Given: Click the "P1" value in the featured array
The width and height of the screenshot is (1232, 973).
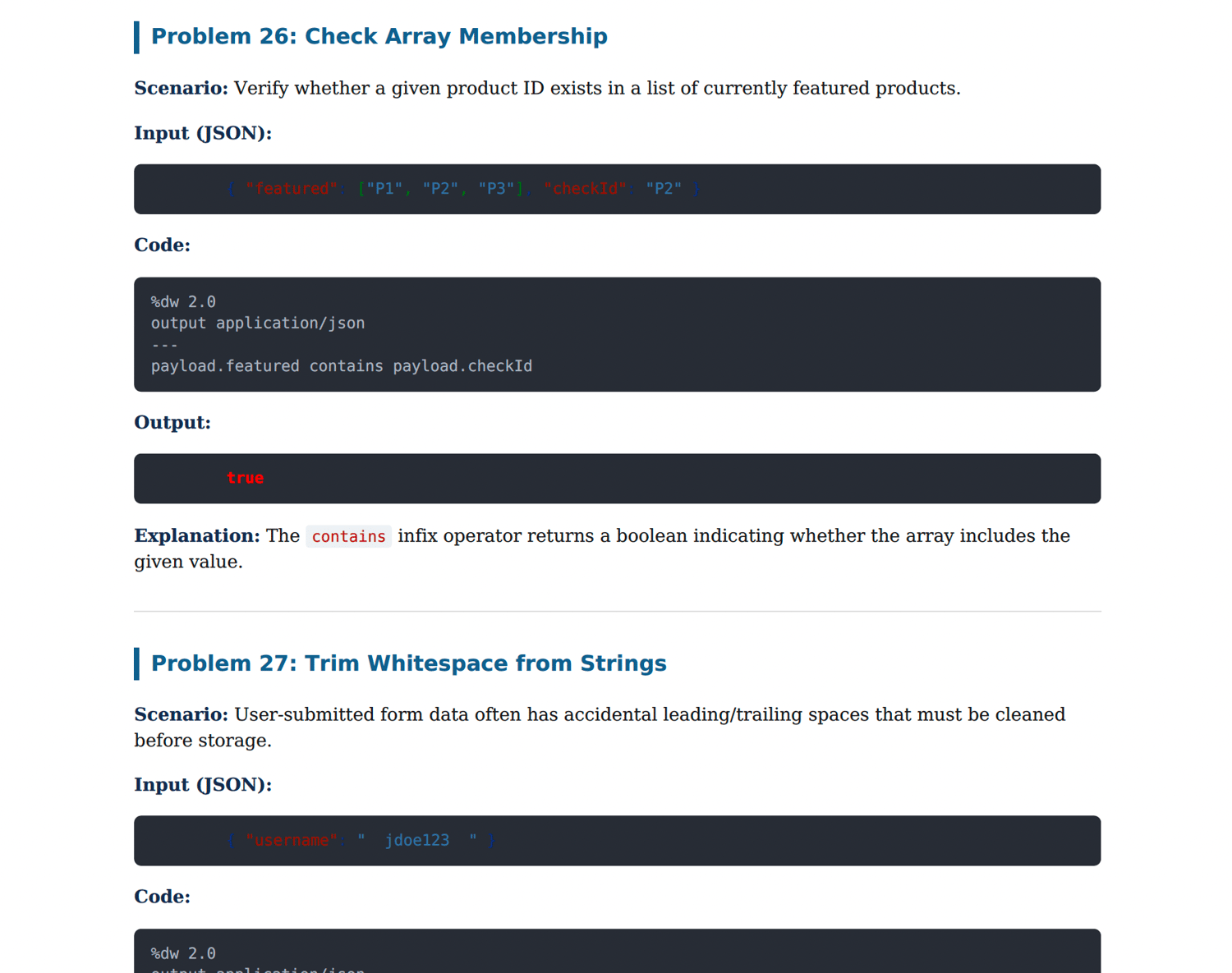Looking at the screenshot, I should (x=384, y=189).
